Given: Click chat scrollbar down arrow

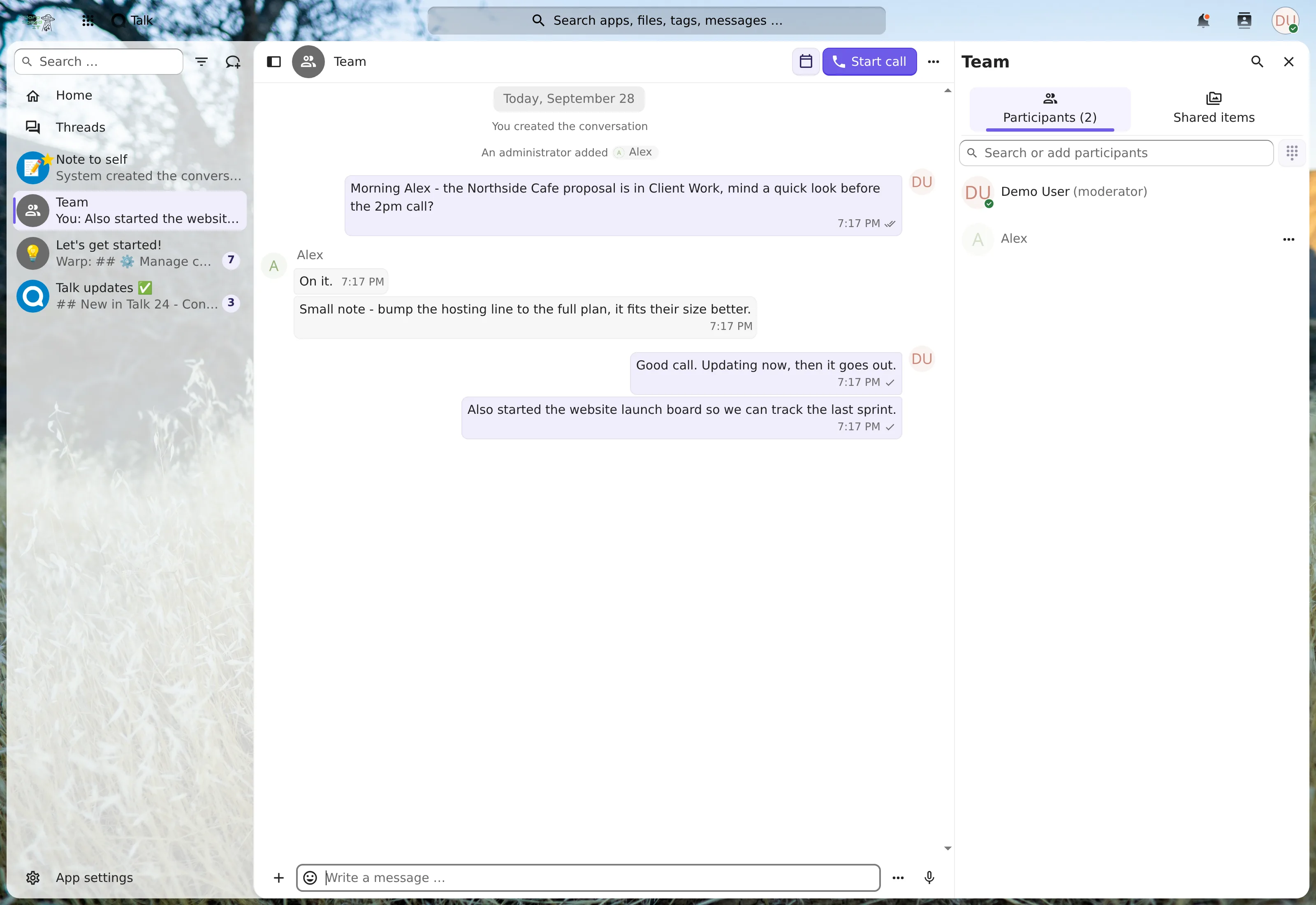Looking at the screenshot, I should point(947,849).
